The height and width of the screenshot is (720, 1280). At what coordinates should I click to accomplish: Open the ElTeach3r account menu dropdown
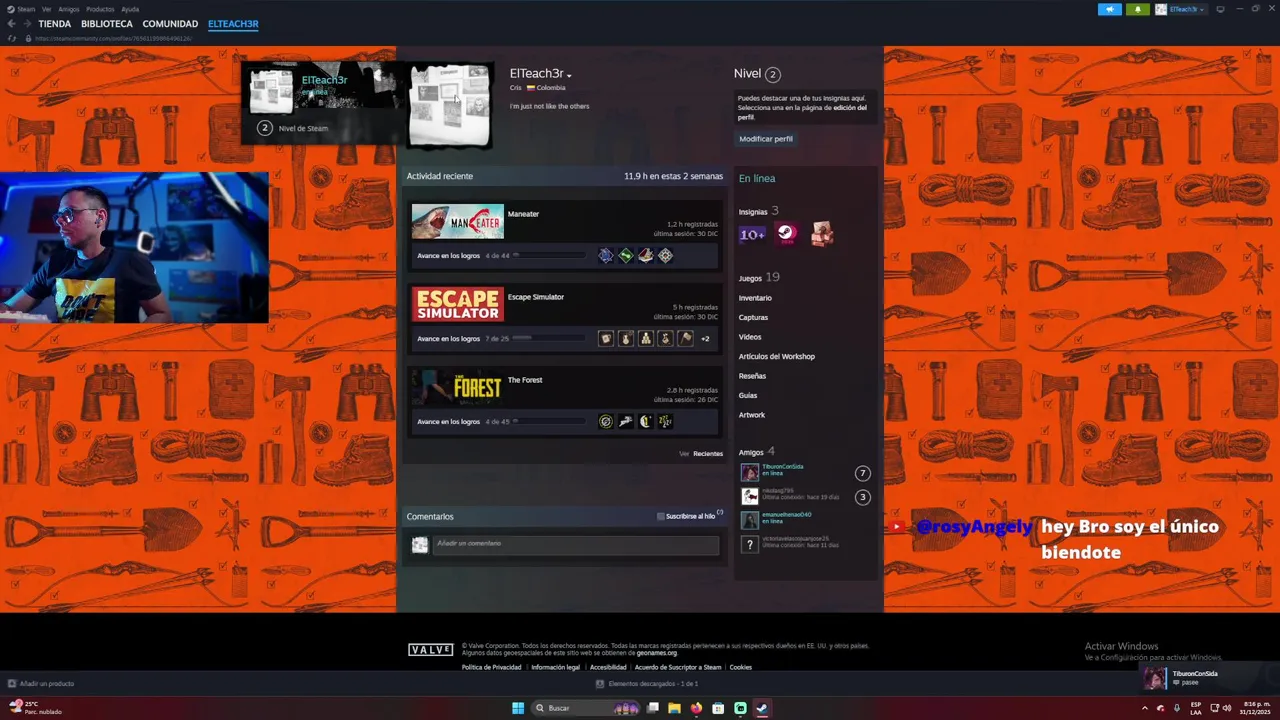pyautogui.click(x=1182, y=9)
